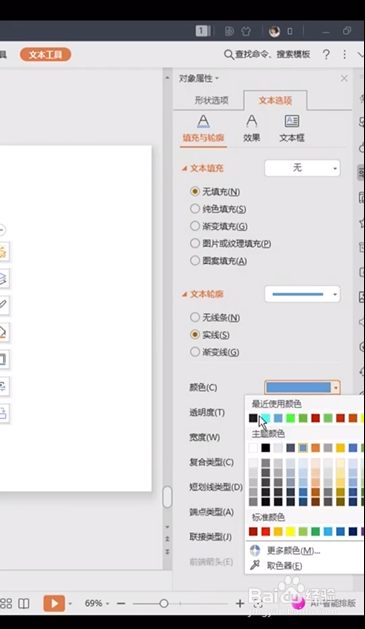365x629 pixels.
Task: Fit slide to window icon
Action: coord(258,603)
